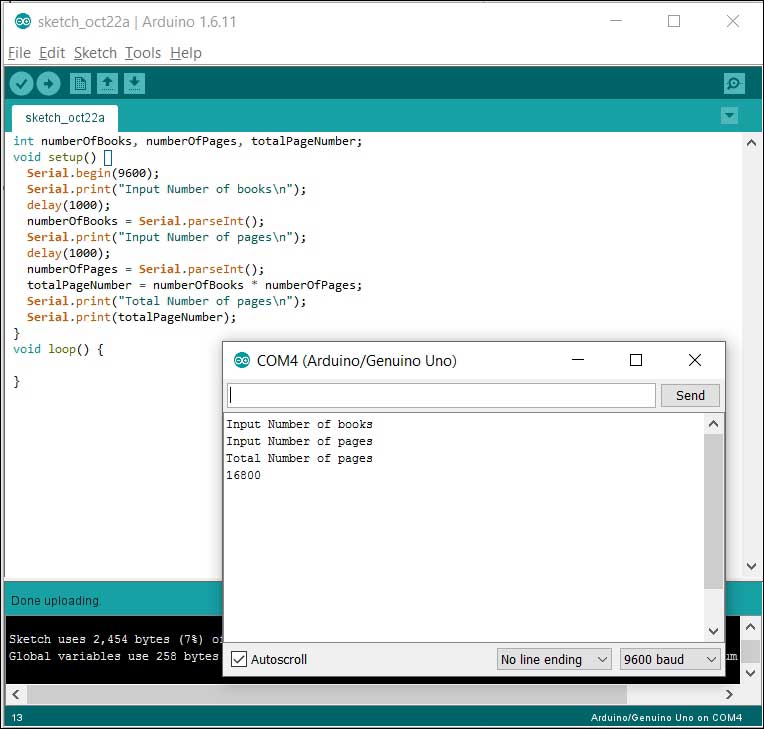Open the Tools menu
This screenshot has width=764, height=729.
(143, 53)
